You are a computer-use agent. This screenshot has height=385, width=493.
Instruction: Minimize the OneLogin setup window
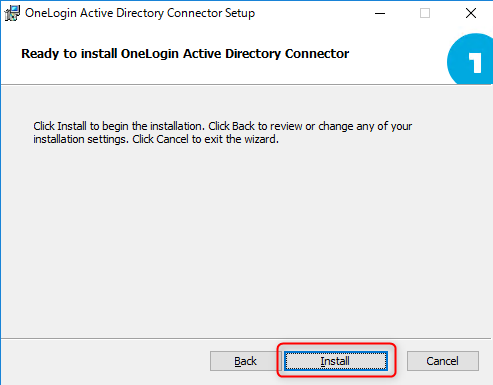380,13
